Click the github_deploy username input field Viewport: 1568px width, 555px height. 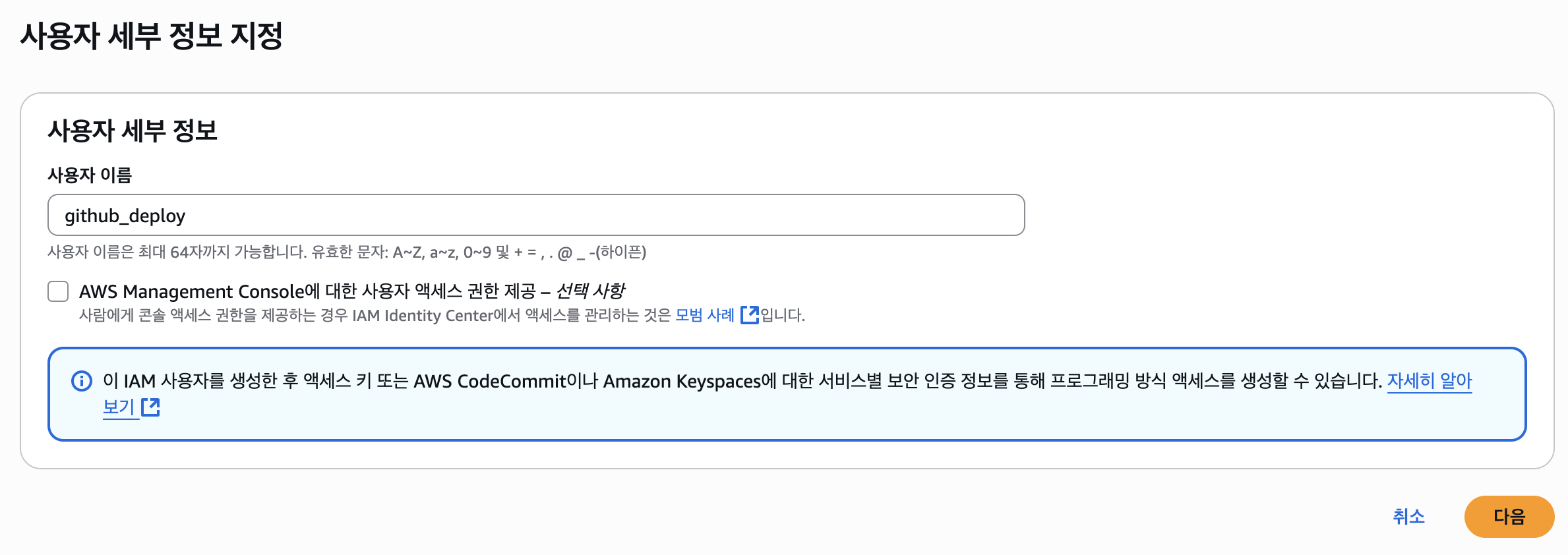click(535, 215)
